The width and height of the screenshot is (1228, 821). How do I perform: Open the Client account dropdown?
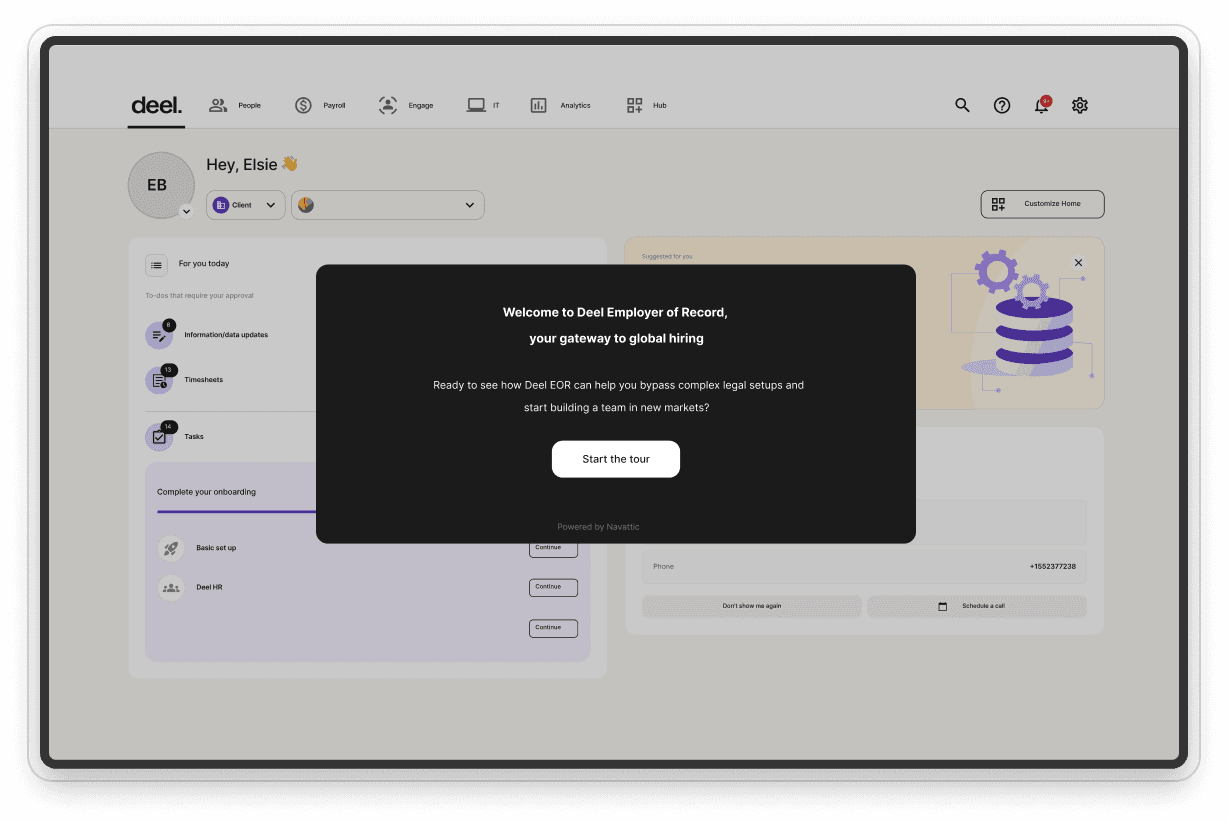pos(246,205)
